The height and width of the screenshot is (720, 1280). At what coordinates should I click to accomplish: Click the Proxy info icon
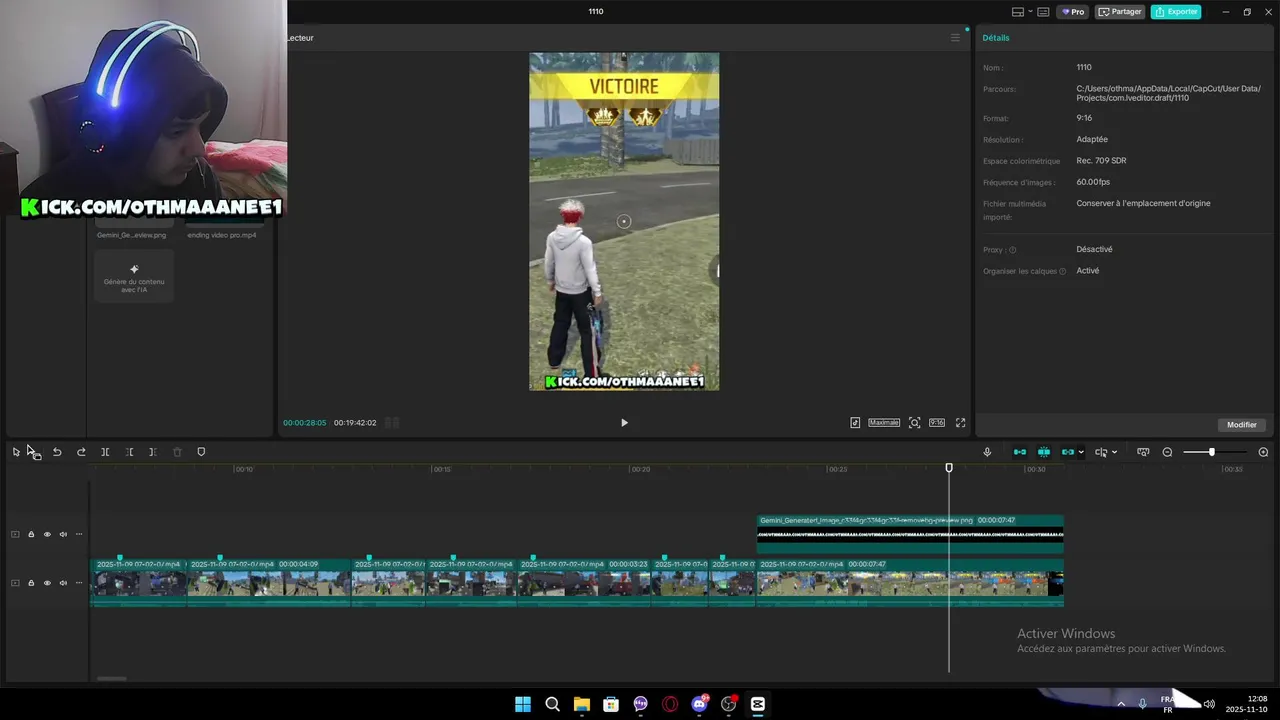pos(1012,250)
